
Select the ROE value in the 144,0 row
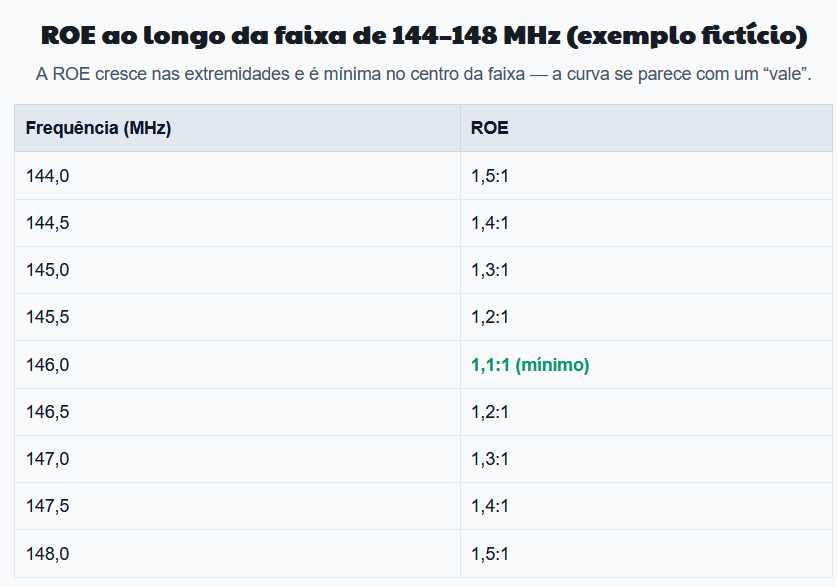[x=490, y=176]
